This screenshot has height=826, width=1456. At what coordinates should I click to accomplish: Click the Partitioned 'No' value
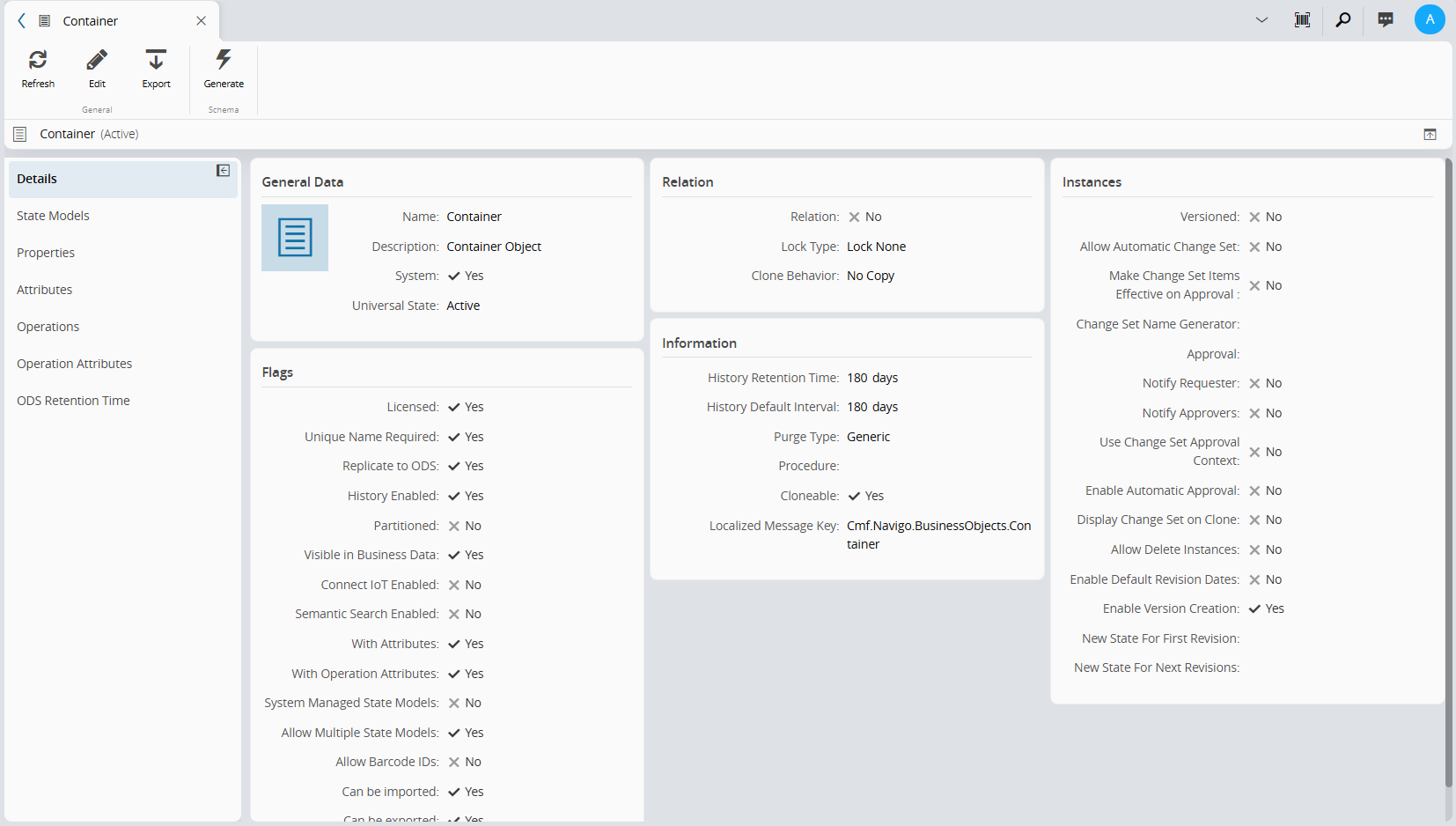coord(465,526)
